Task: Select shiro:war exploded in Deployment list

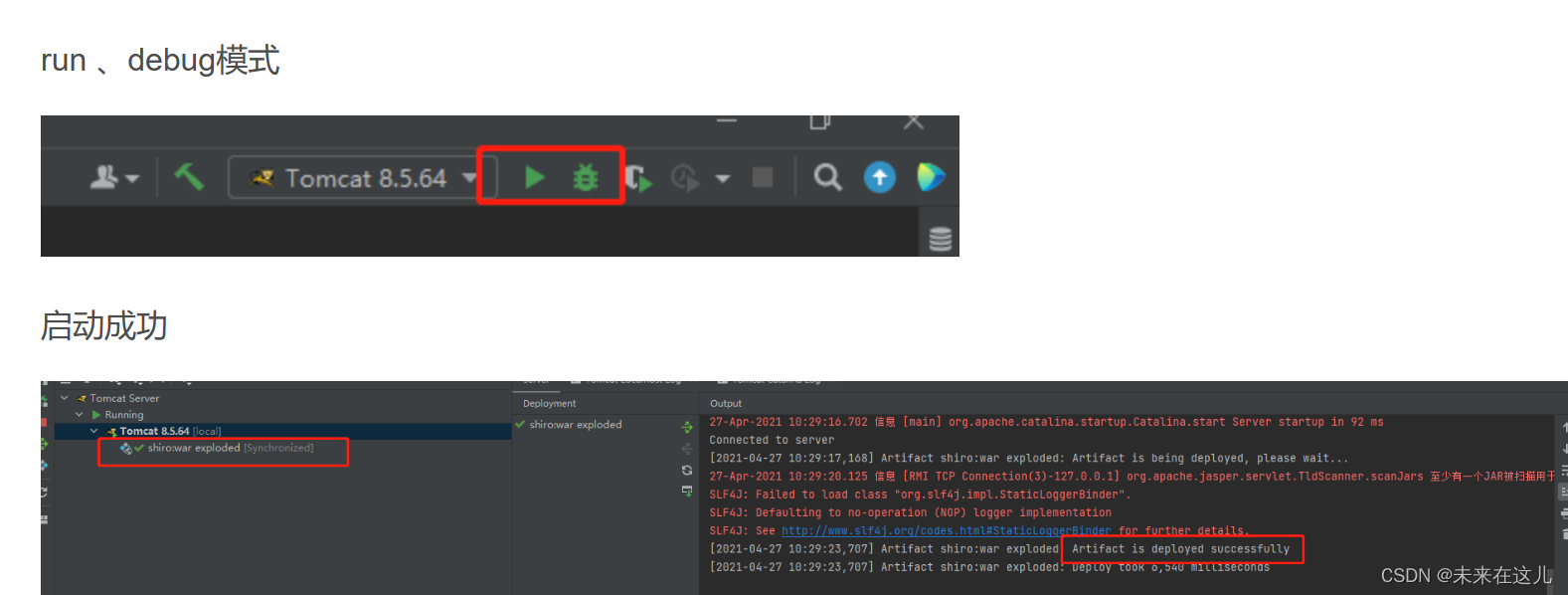Action: point(575,425)
